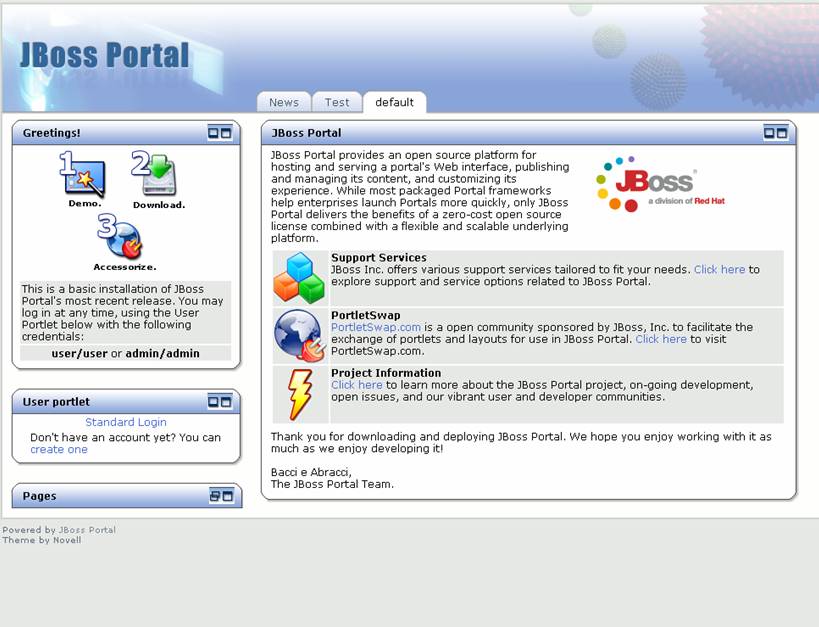This screenshot has width=819, height=627.
Task: Minimize the User portlet window
Action: tap(213, 401)
